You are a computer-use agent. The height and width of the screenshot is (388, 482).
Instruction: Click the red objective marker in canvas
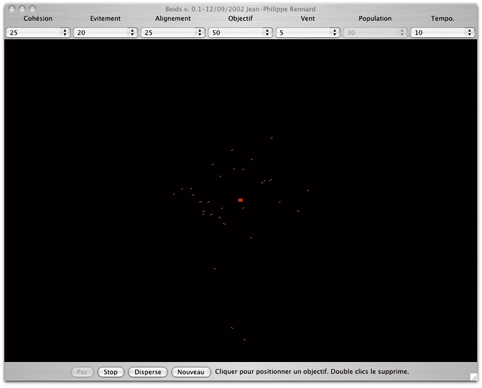coord(240,200)
